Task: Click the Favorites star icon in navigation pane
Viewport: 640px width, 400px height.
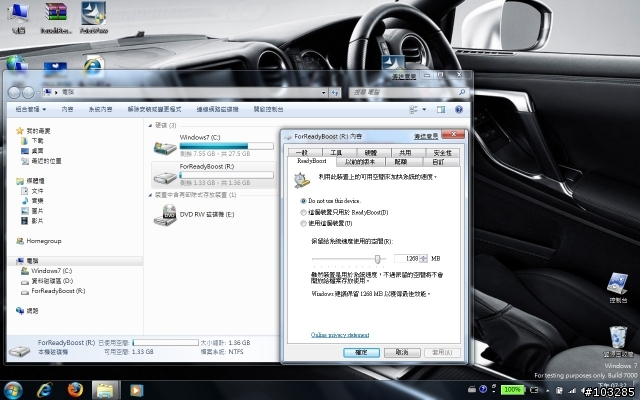Action: click(20, 131)
